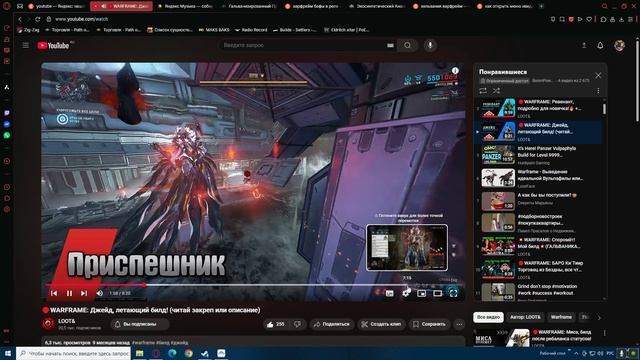Start voice search with the microphone icon
Viewport: 640px width, 360px height.
coord(430,45)
